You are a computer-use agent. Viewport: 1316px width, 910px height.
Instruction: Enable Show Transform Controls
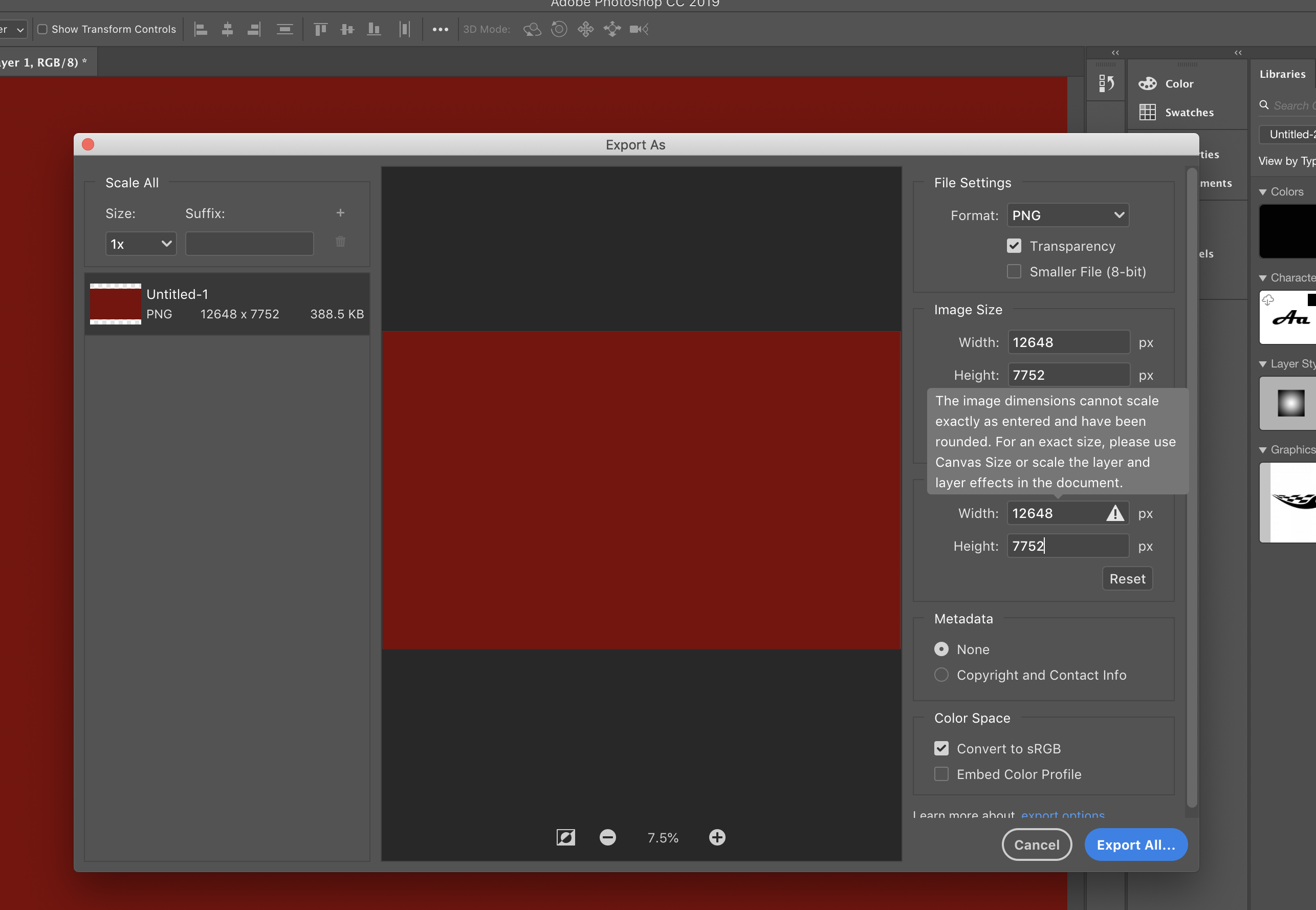(42, 29)
